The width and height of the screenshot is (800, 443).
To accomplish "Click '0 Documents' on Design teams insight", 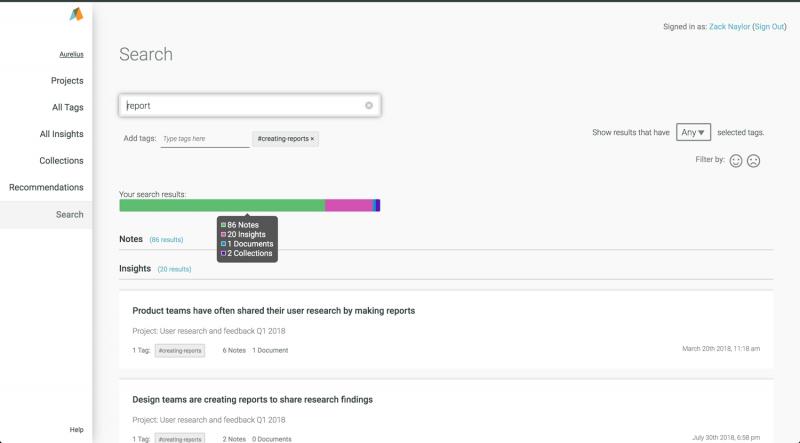I will pos(272,439).
